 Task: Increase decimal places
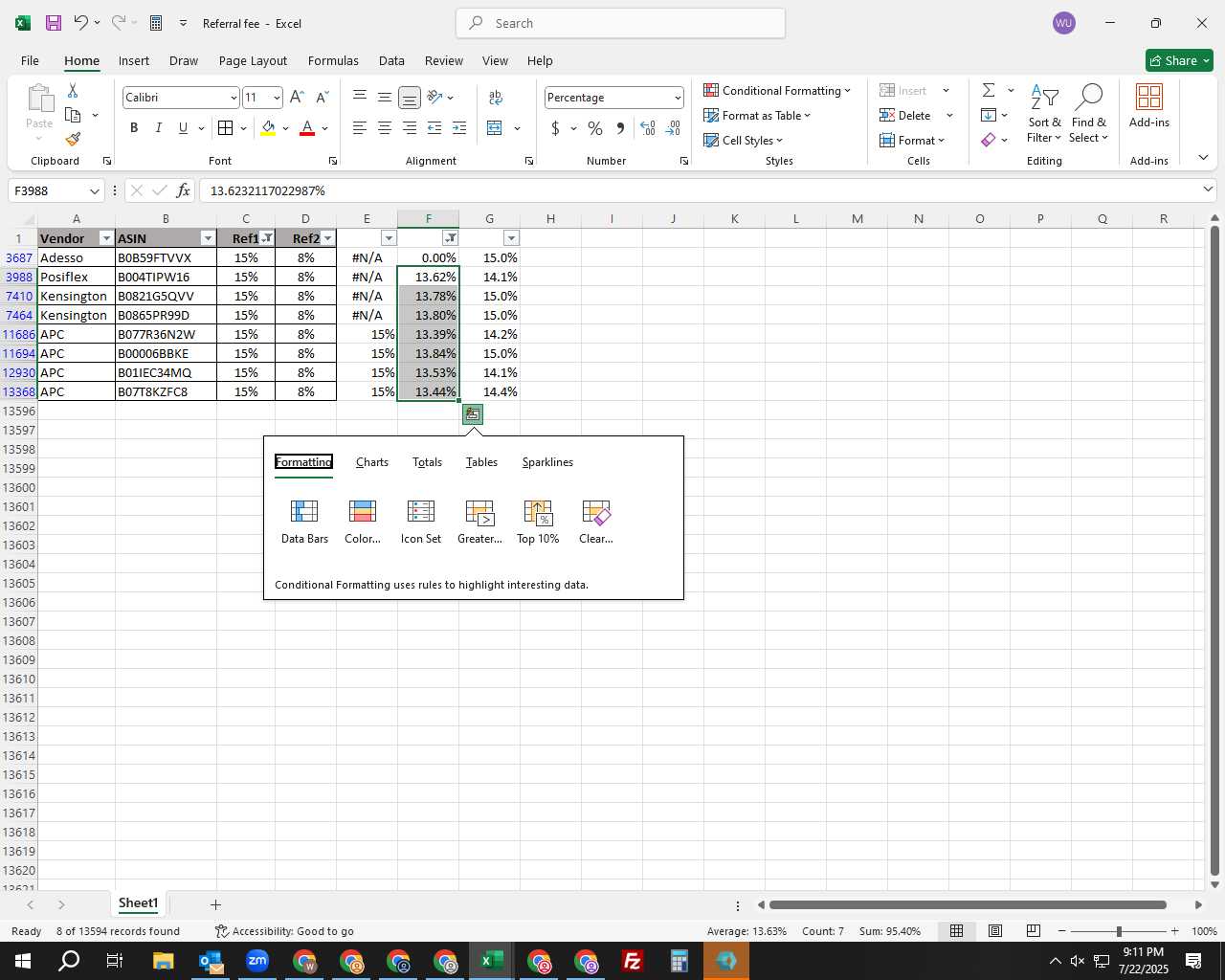(x=648, y=128)
